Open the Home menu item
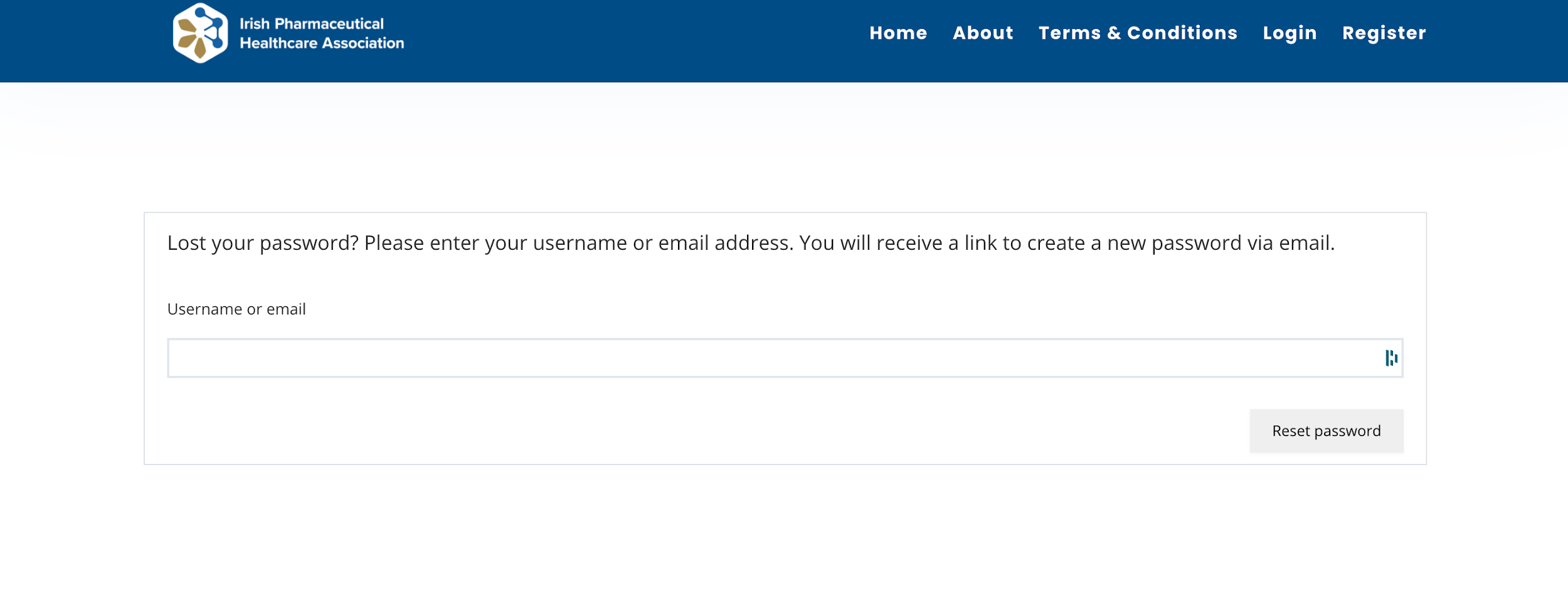This screenshot has width=1568, height=590. pos(898,33)
